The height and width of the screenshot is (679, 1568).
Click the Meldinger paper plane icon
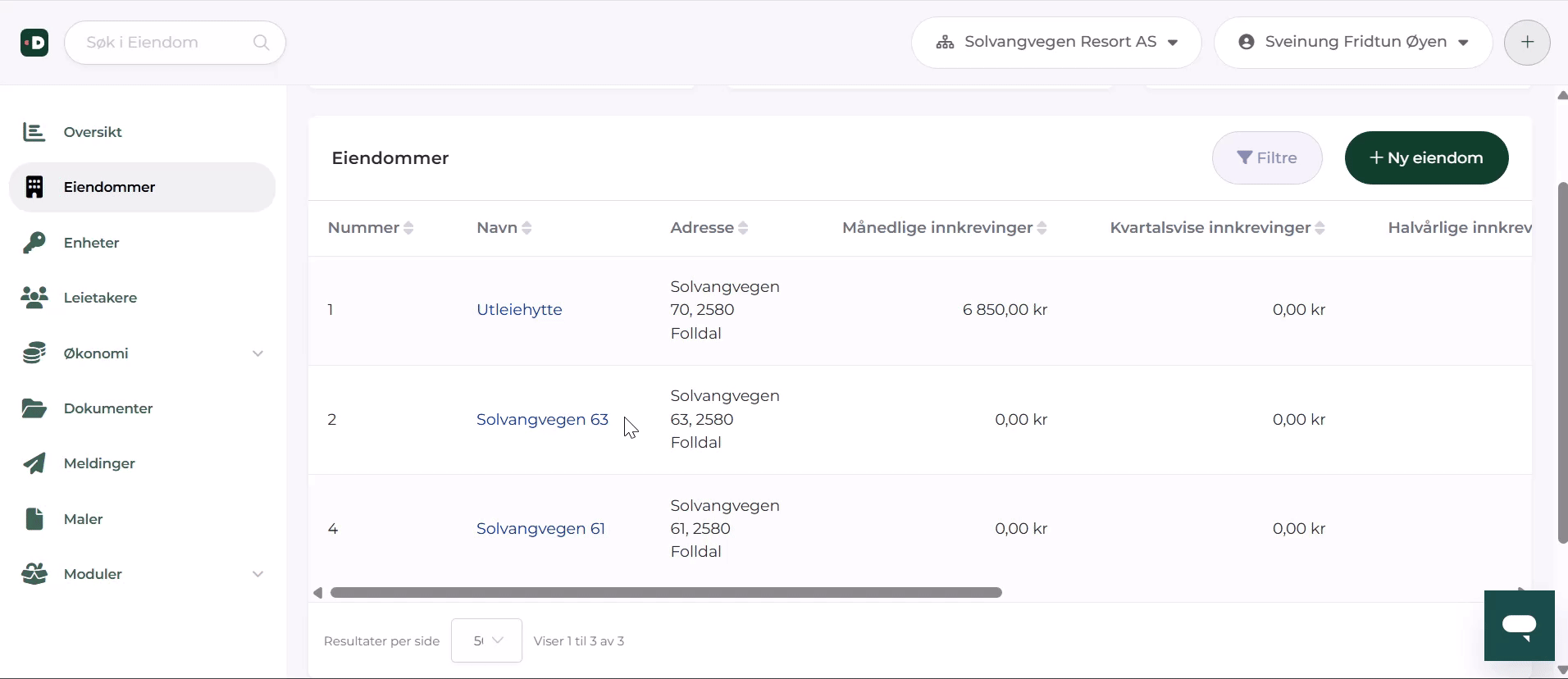[x=34, y=463]
